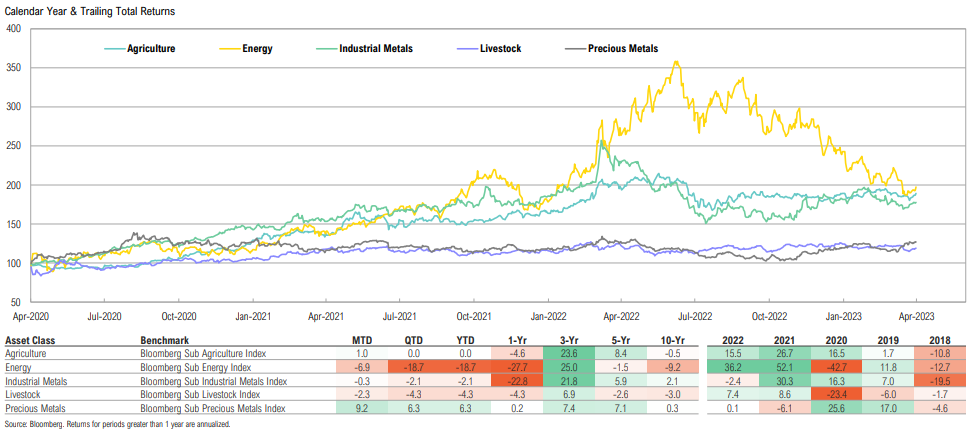This screenshot has height=436, width=976.
Task: Click the Agriculture legend entry
Action: pyautogui.click(x=151, y=48)
